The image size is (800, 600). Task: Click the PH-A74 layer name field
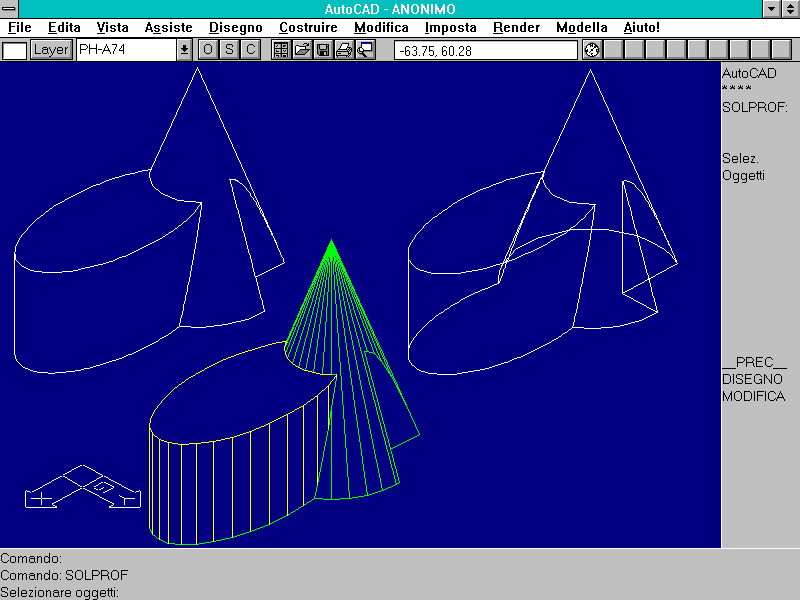tap(127, 49)
